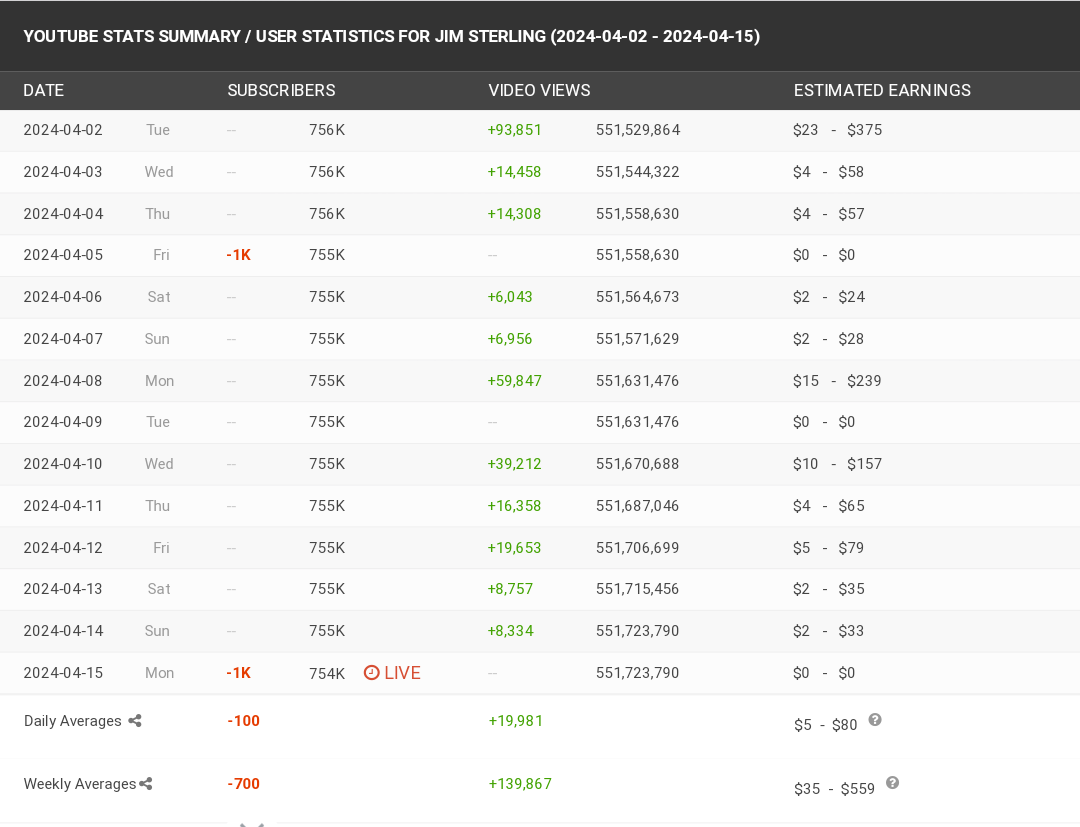
Task: Click date 2024-04-05
Action: tap(63, 255)
